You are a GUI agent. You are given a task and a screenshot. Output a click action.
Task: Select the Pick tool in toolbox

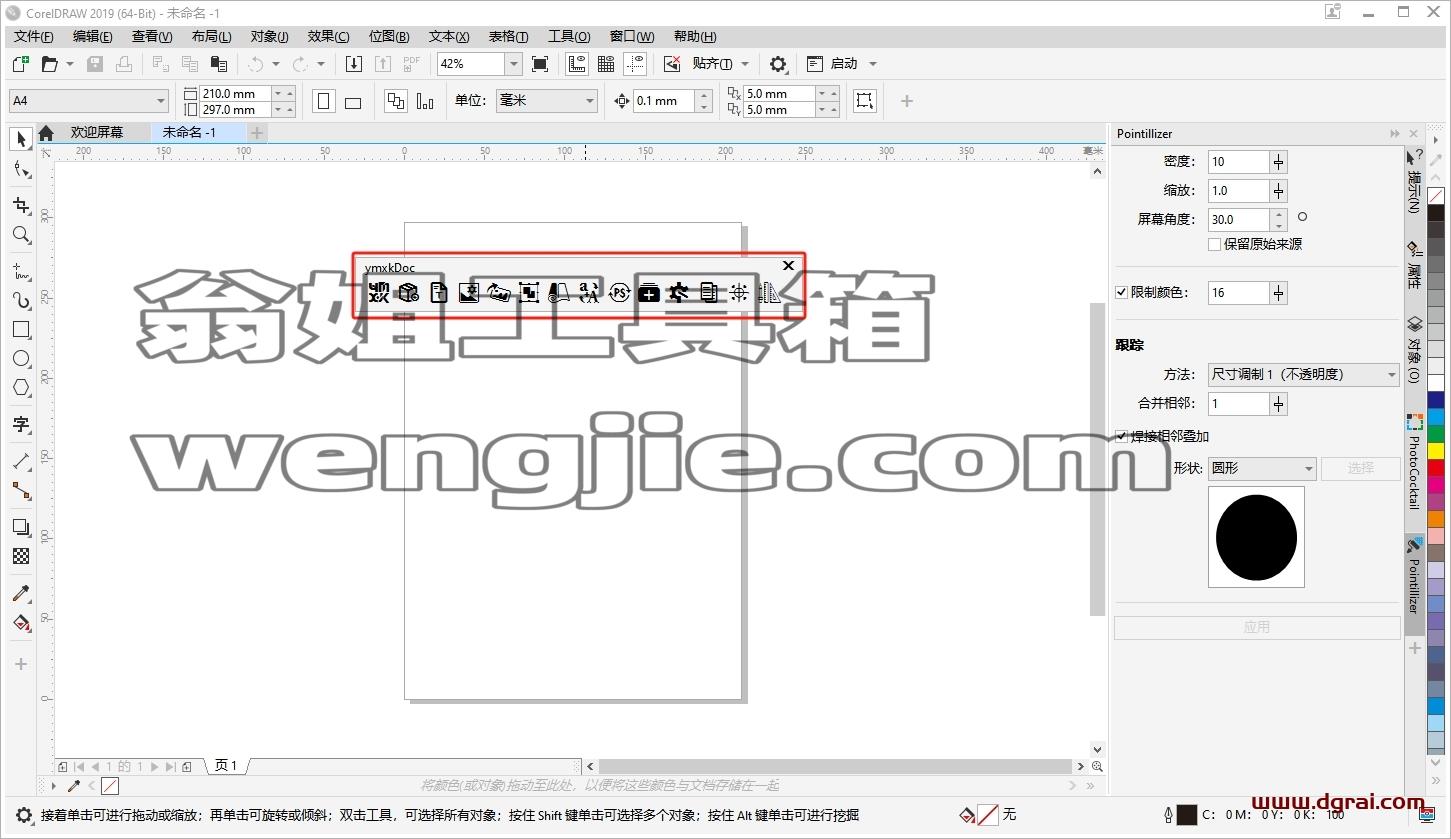20,139
